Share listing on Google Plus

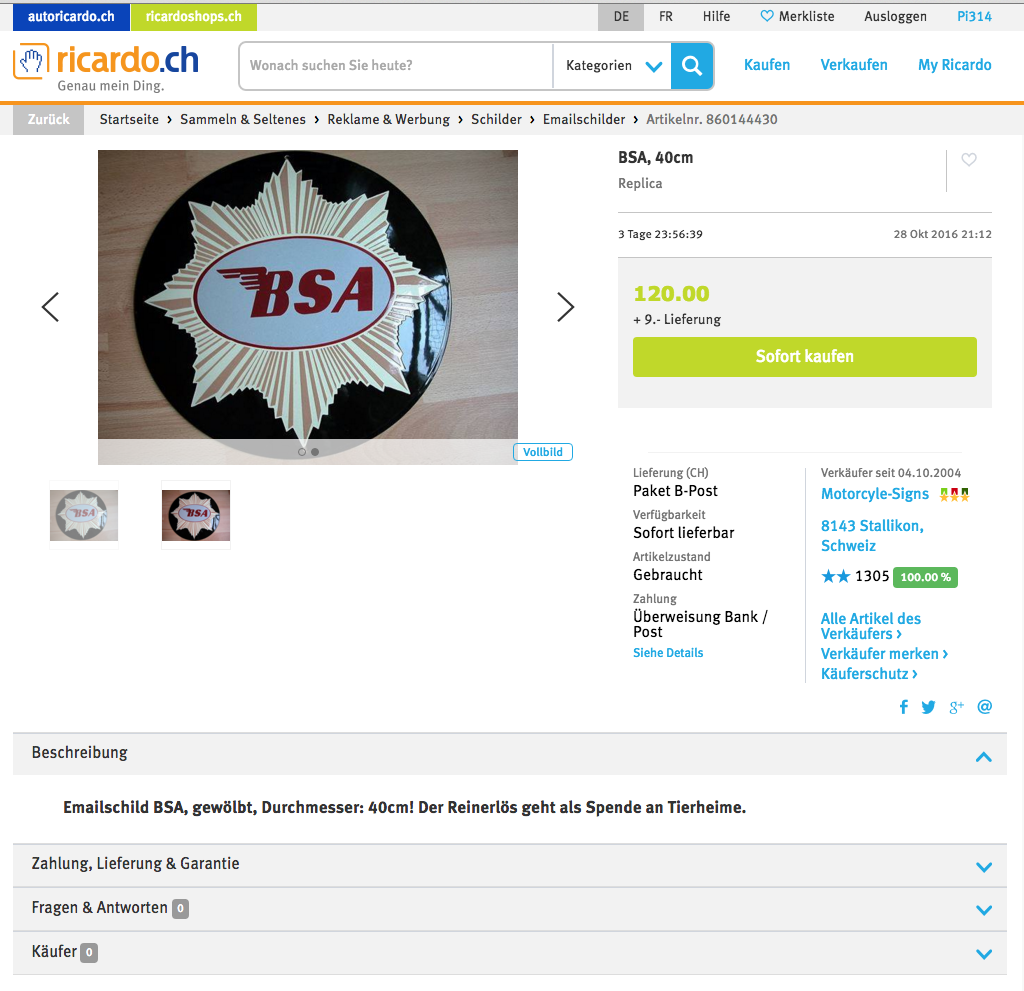(956, 707)
